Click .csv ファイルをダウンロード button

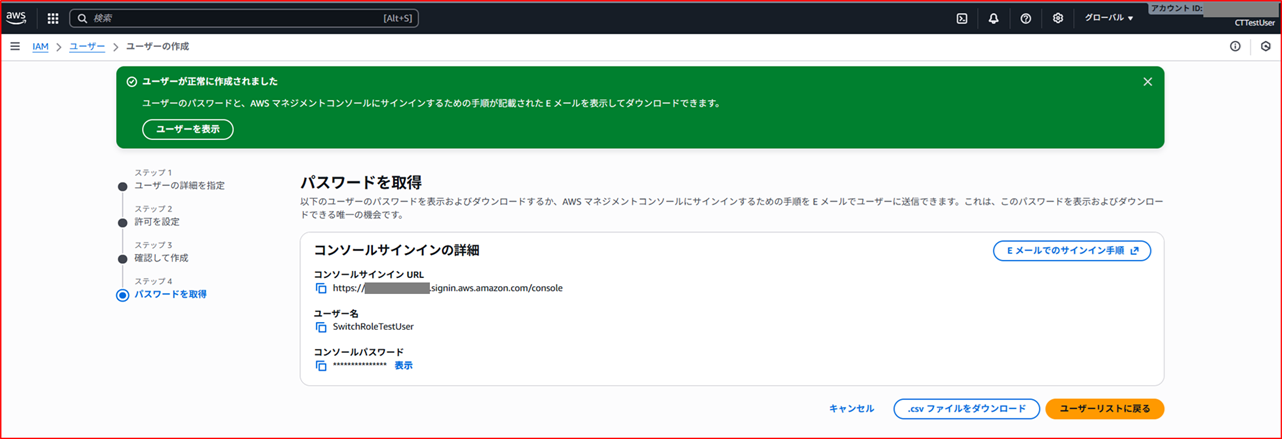pyautogui.click(x=966, y=409)
